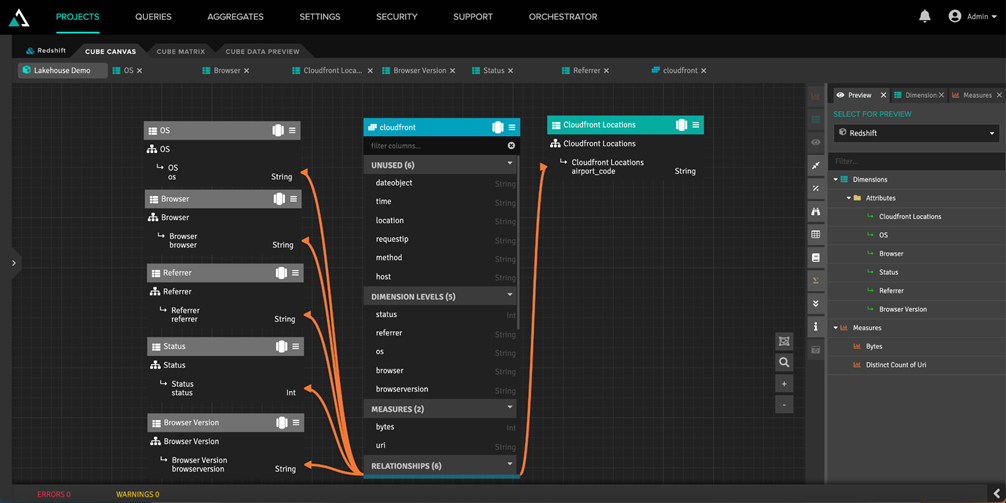Open the Support menu
Image resolution: width=1006 pixels, height=503 pixels.
(x=473, y=17)
